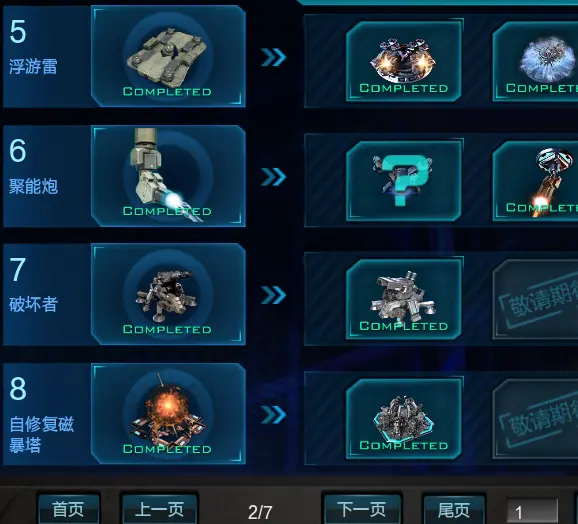This screenshot has height=524, width=578.
Task: Open the completed destroyer upgrade in row 7
Action: click(404, 299)
